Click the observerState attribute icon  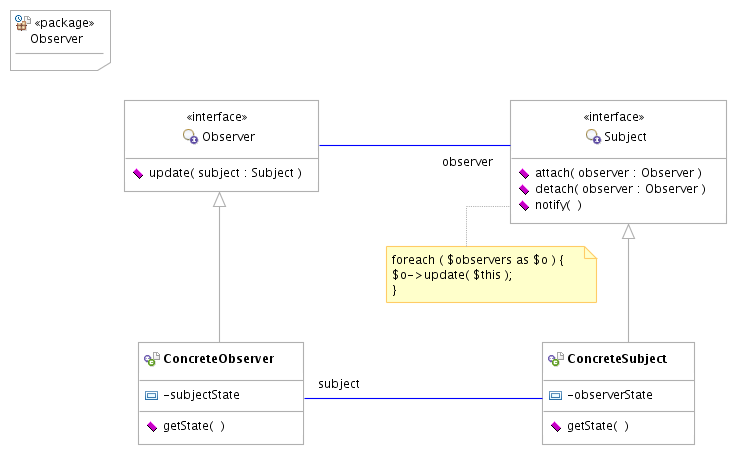(556, 395)
